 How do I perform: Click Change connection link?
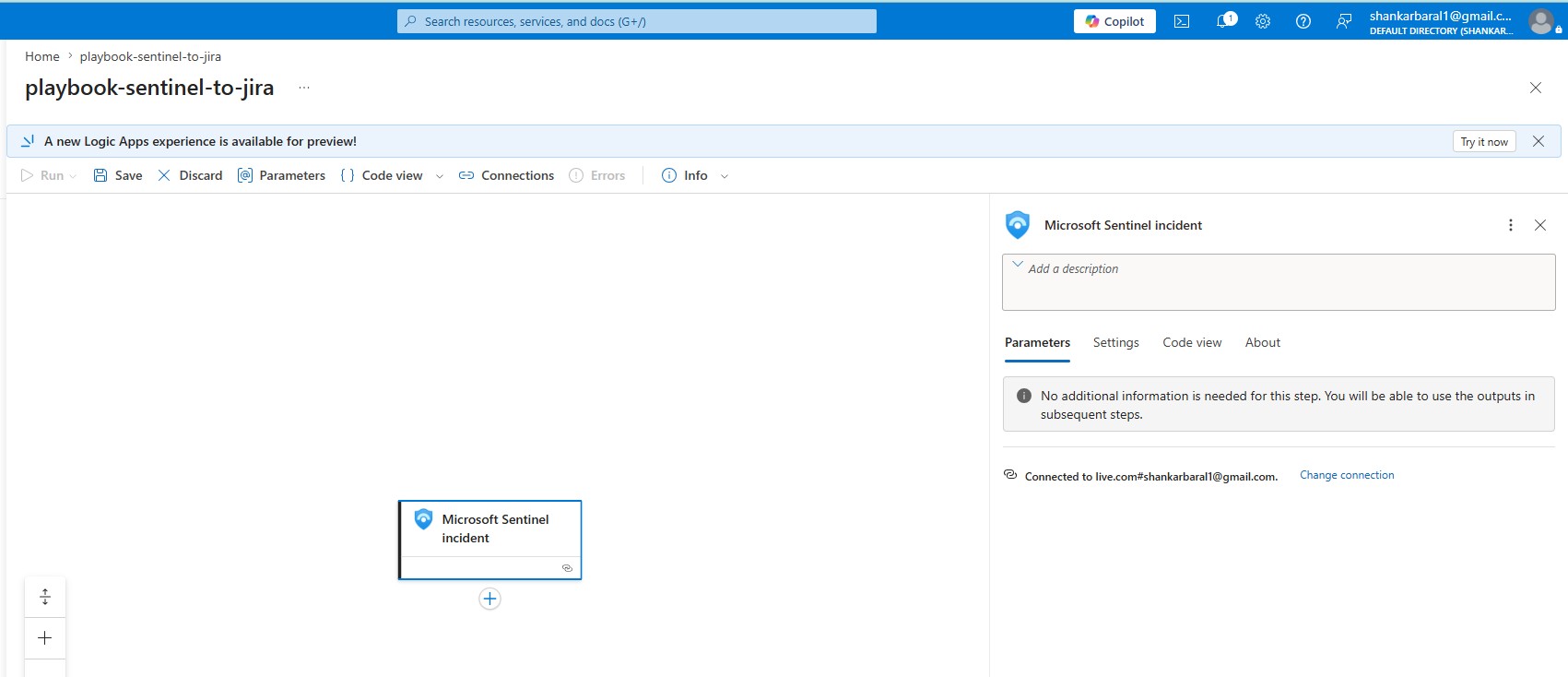tap(1347, 475)
